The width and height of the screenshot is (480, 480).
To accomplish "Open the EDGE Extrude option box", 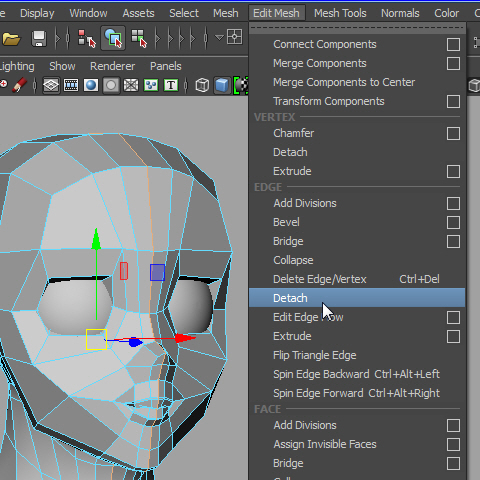I will pos(453,336).
